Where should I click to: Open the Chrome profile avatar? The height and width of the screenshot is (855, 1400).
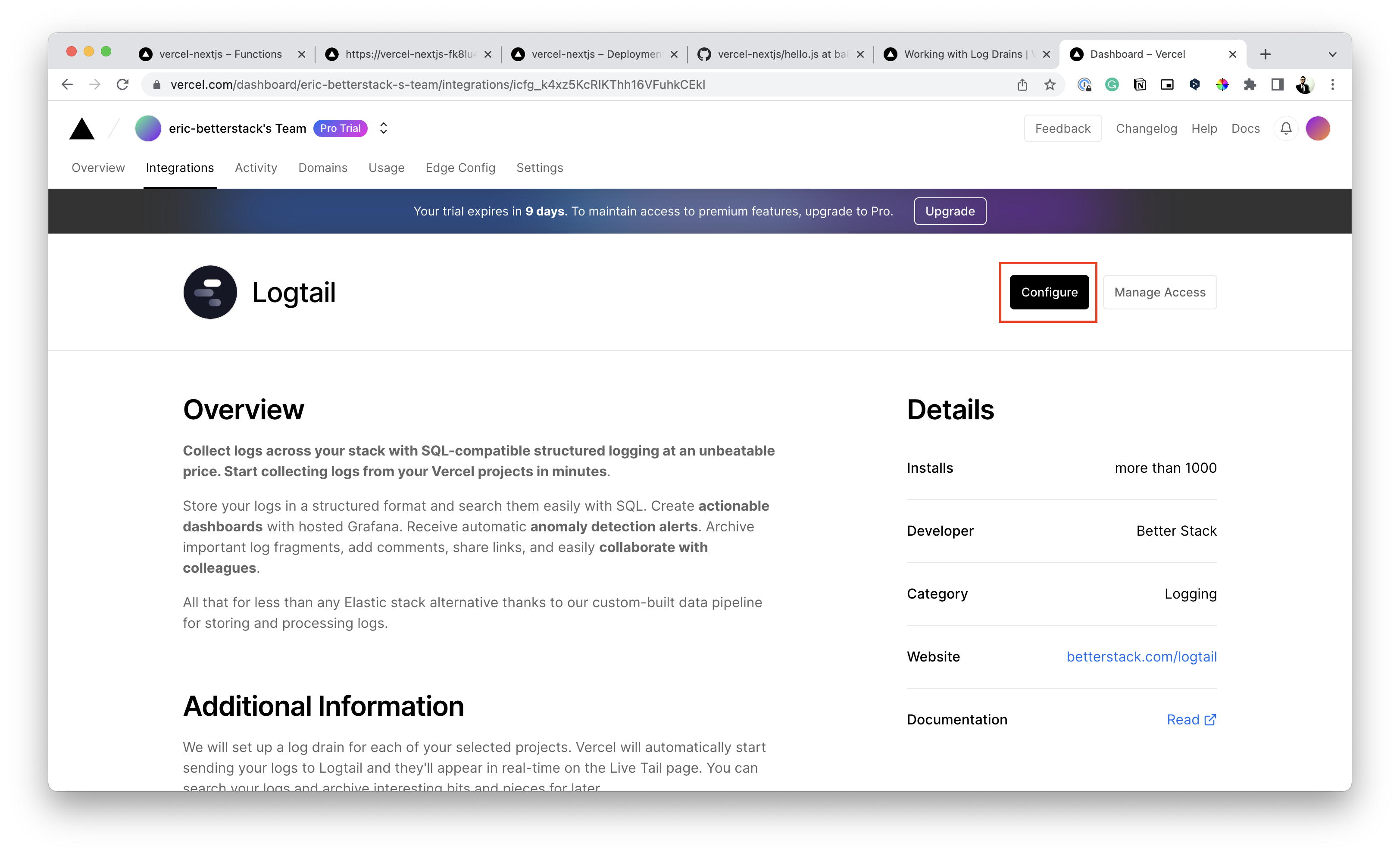[1305, 84]
